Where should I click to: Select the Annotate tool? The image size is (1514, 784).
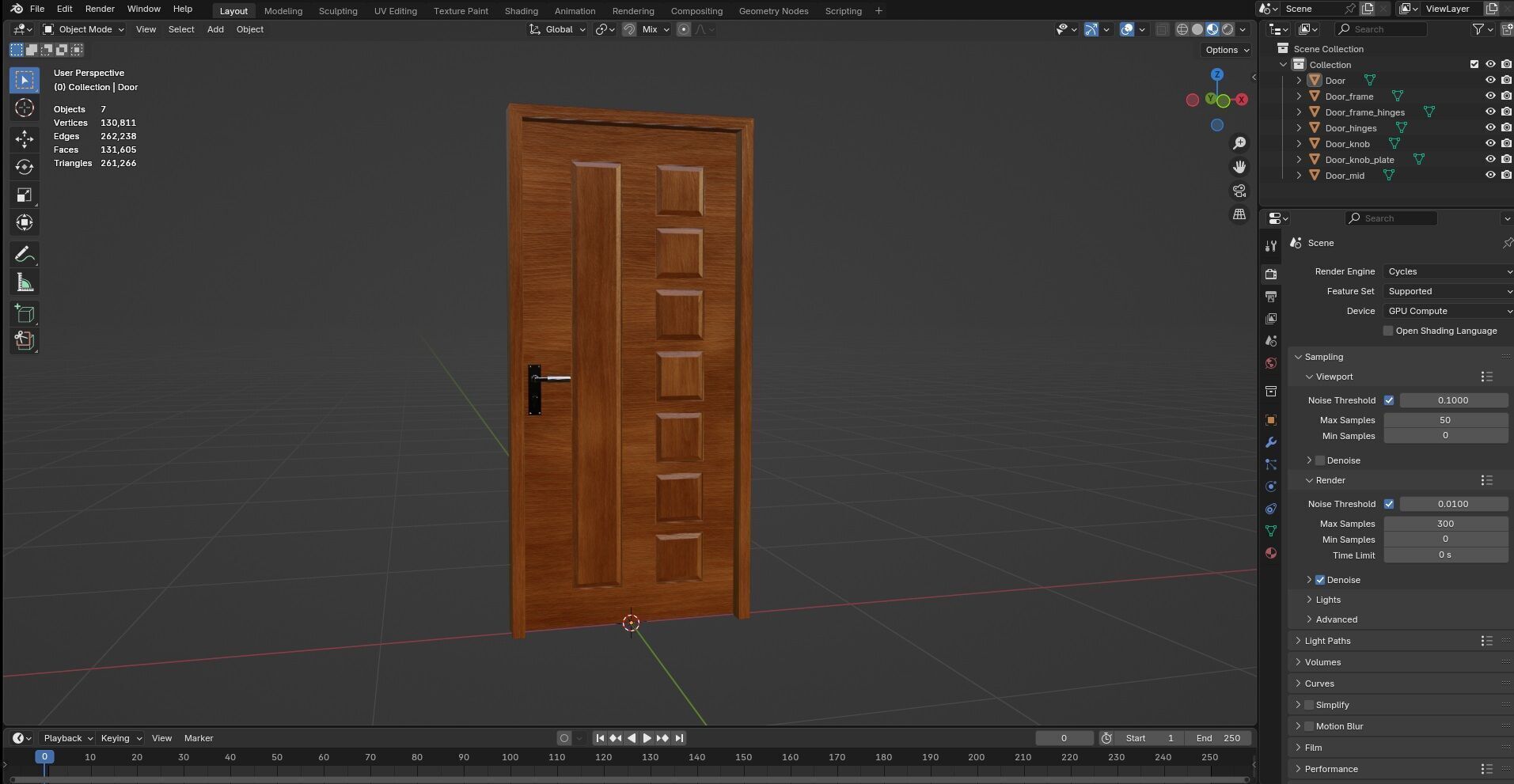pyautogui.click(x=25, y=255)
